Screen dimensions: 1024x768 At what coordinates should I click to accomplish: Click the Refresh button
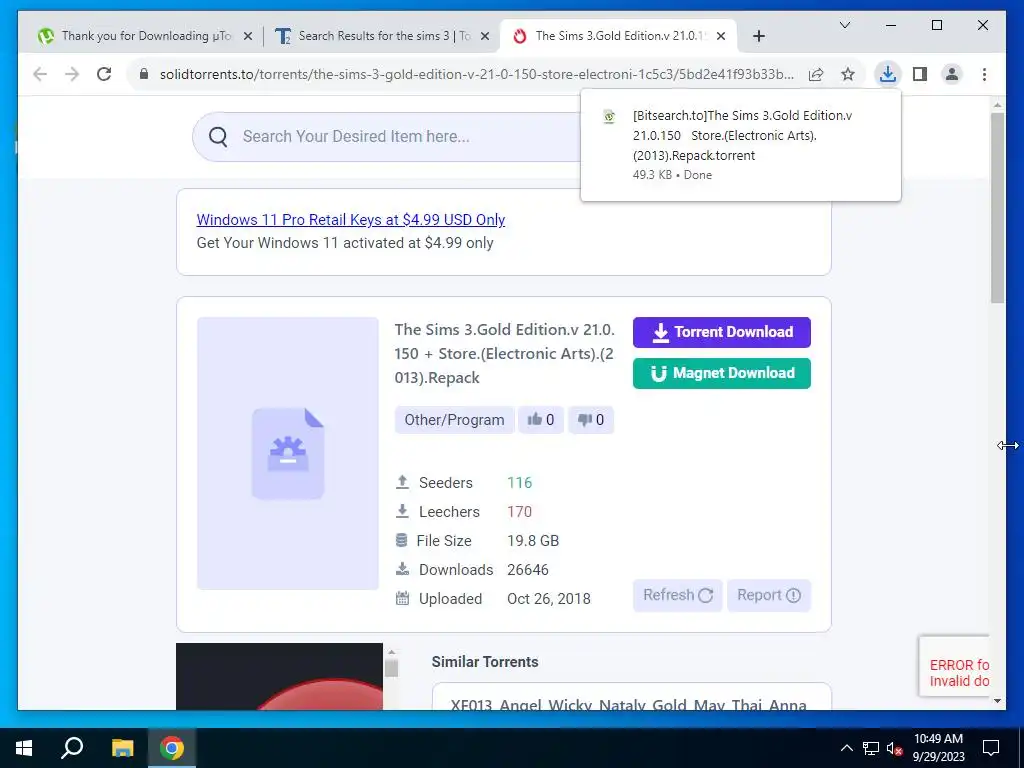[677, 596]
